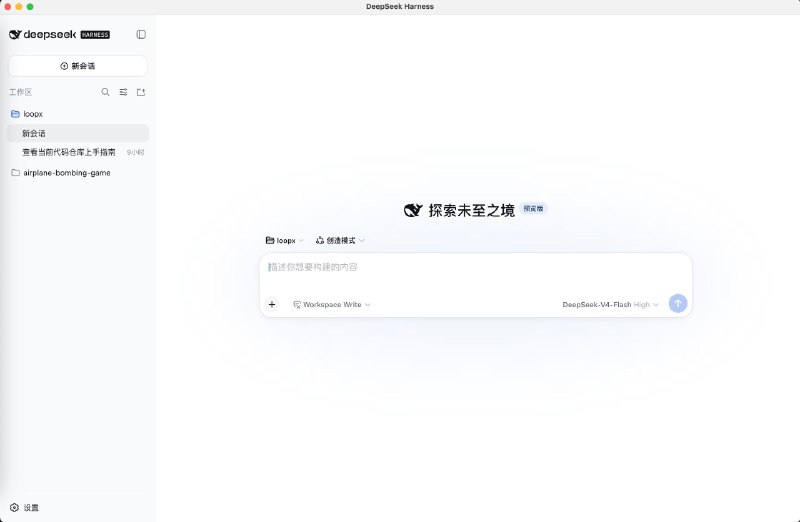Open the 创造模式 mode dropdown

click(x=340, y=240)
